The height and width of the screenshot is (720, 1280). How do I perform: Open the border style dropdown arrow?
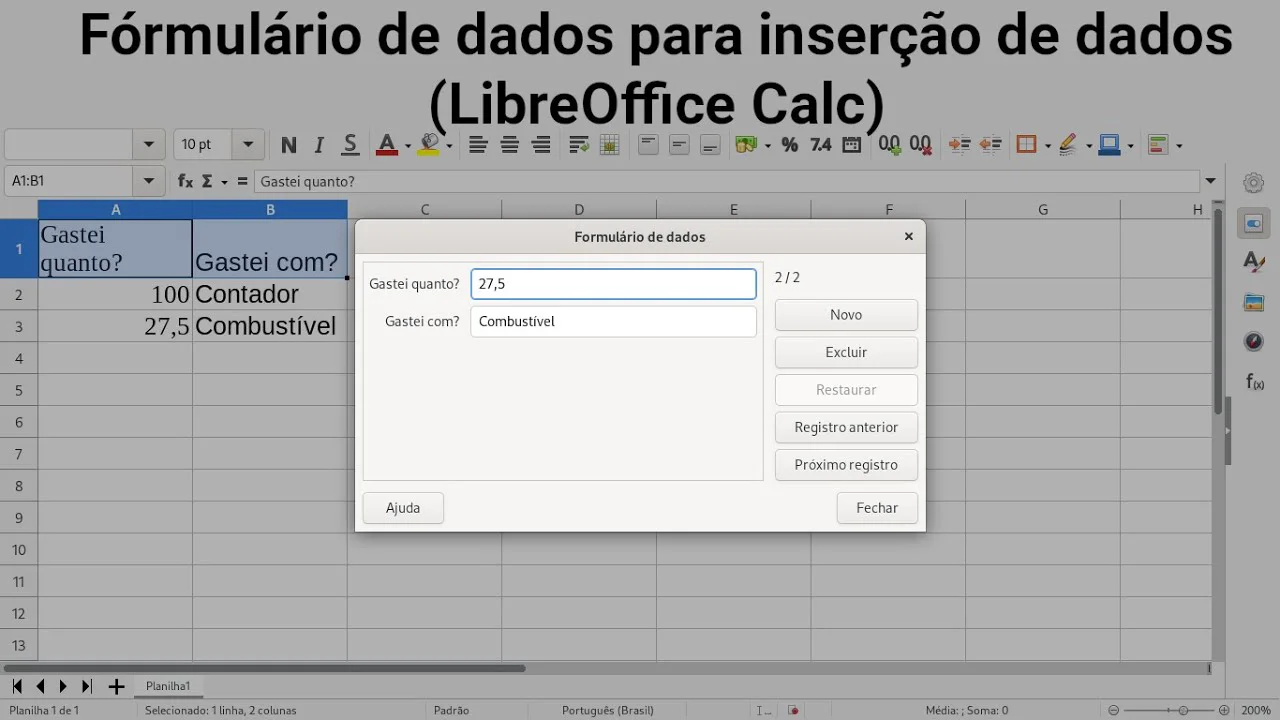1089,146
